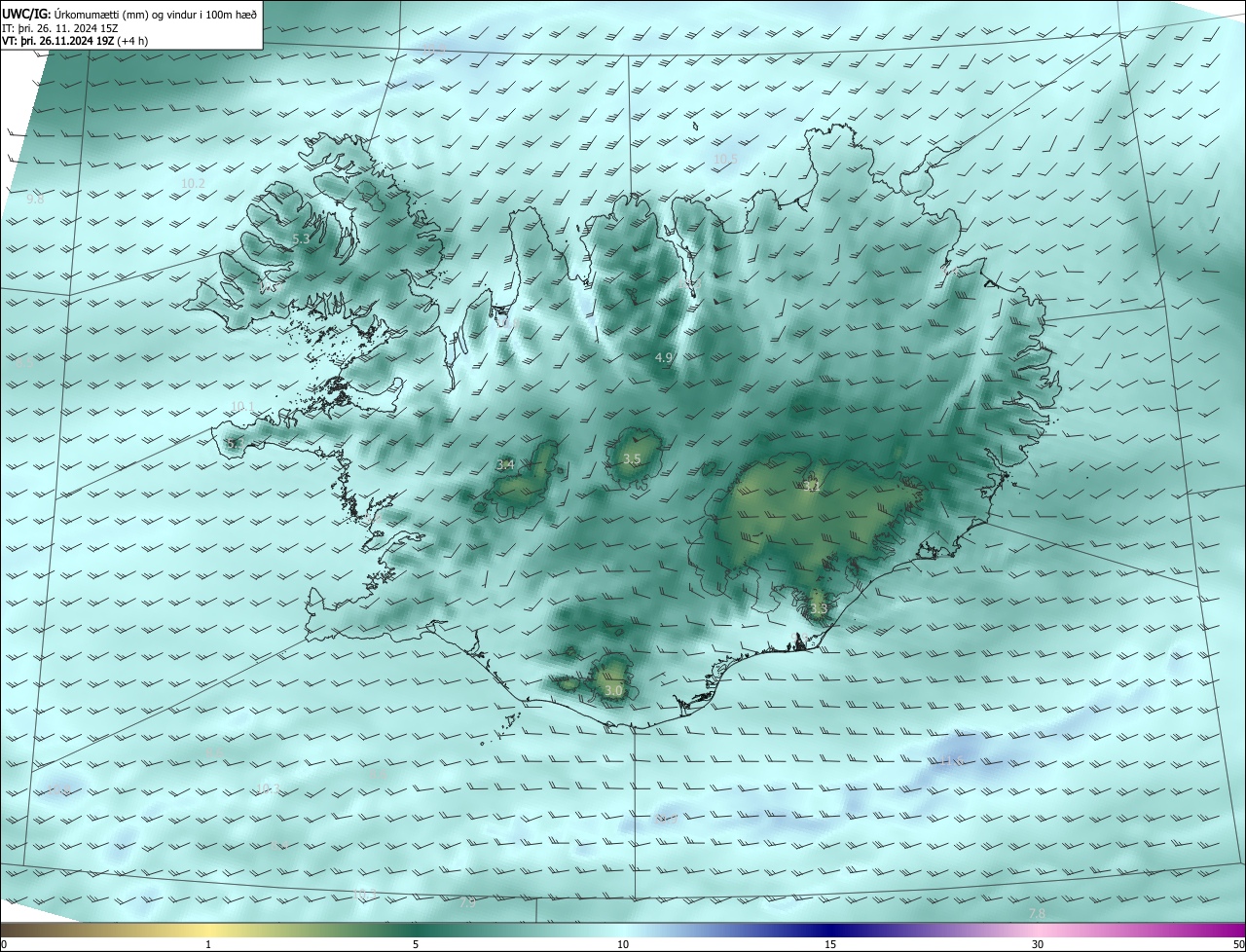
Task: Click the 10.2 value northwest of Iceland
Action: point(193,183)
